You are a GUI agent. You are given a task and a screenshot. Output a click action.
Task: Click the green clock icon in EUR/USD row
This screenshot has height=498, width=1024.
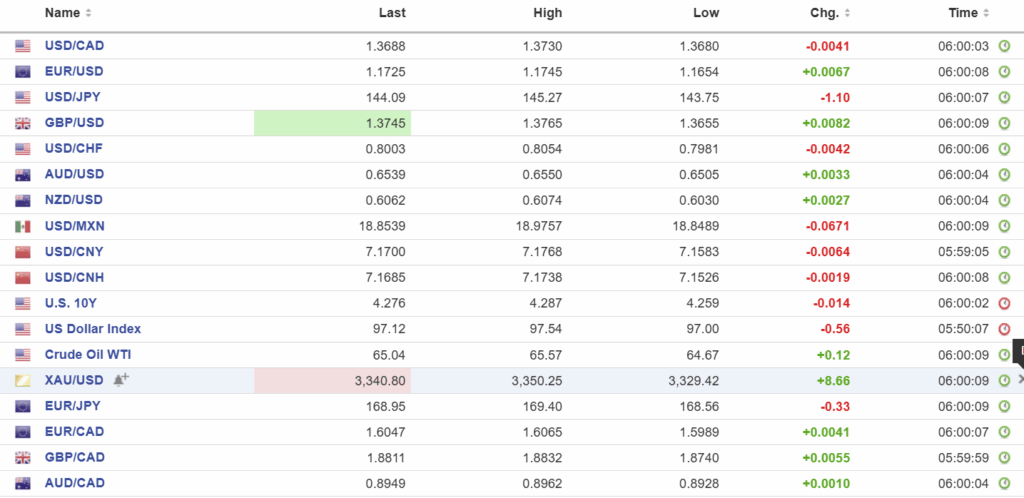click(1004, 72)
